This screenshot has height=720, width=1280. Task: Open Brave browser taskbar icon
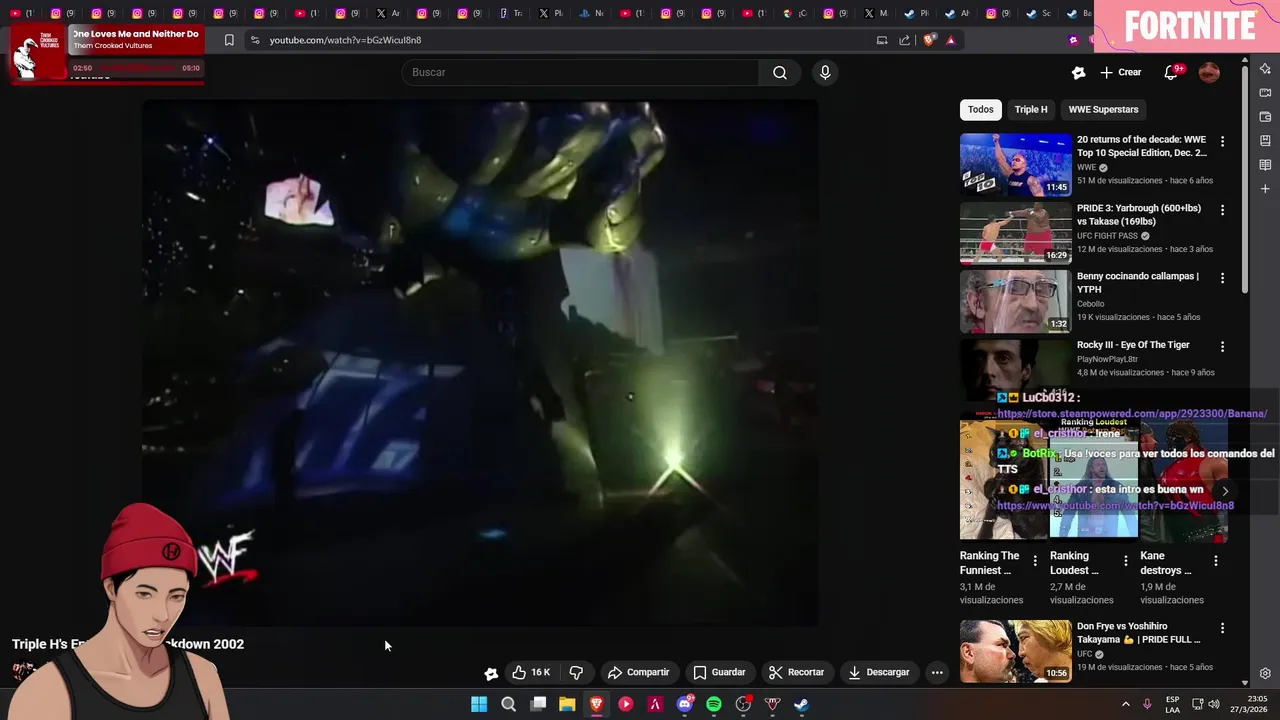pyautogui.click(x=596, y=704)
